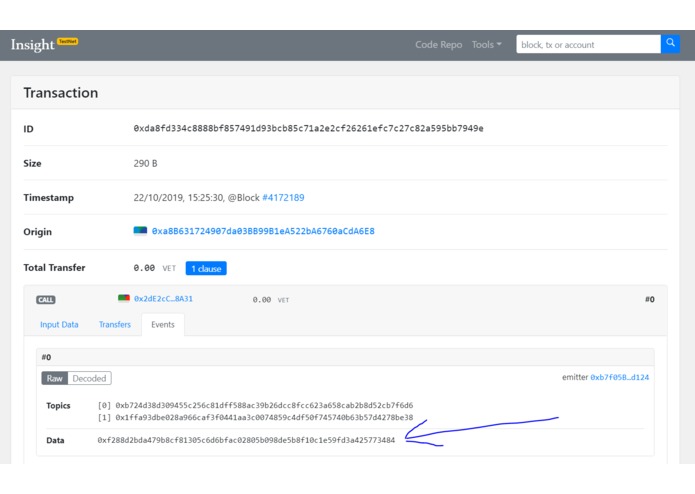Click the TestNet badge
The image size is (695, 494).
68,41
